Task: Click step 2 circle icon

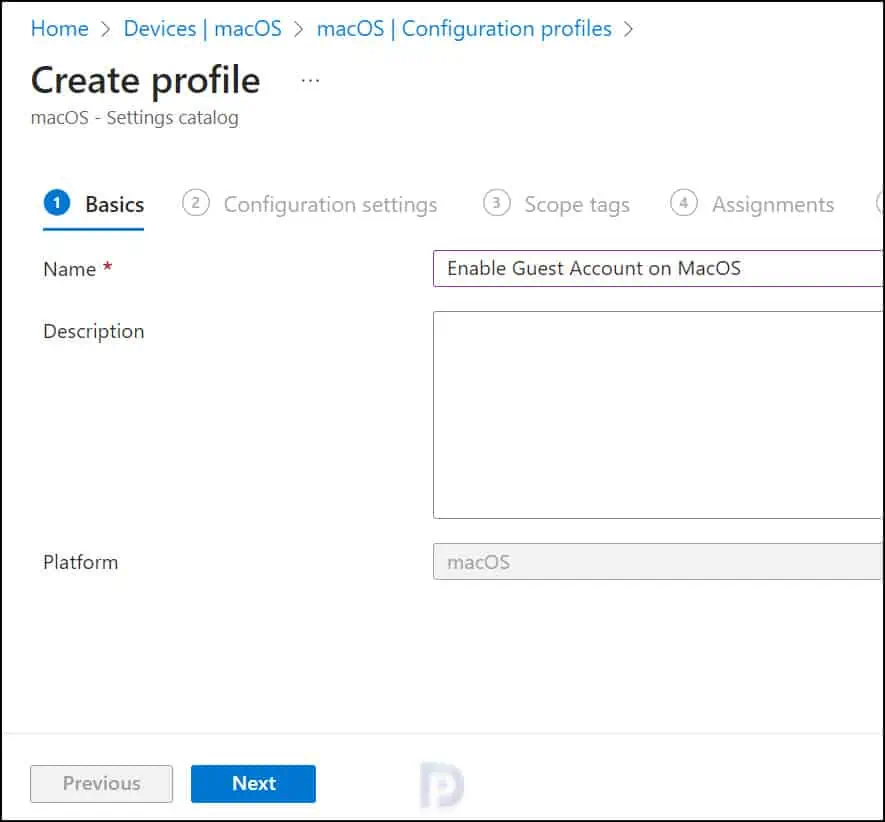Action: [x=196, y=203]
